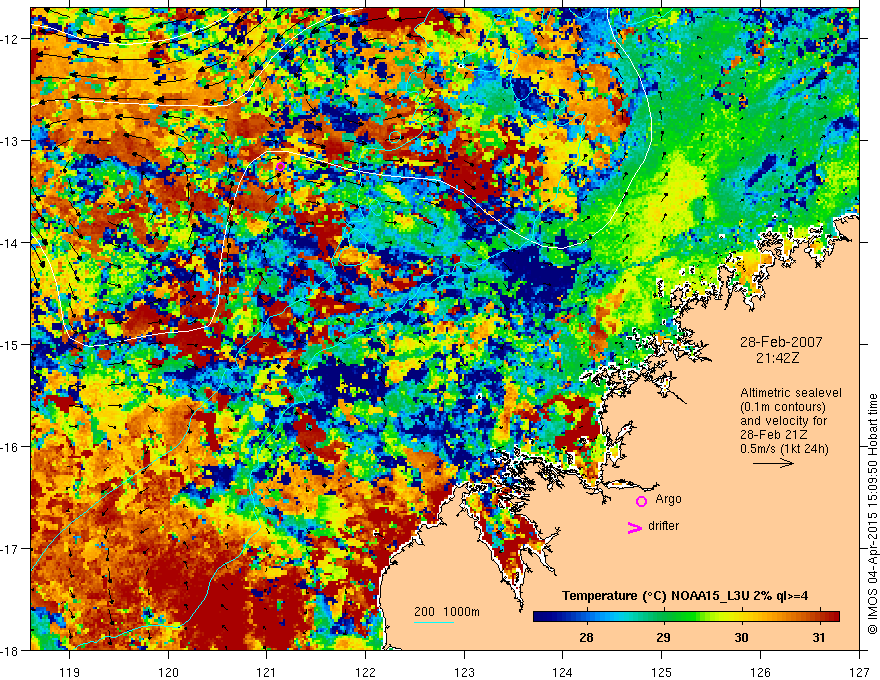The height and width of the screenshot is (680, 880).
Task: Click the 'Temperature (°C) NOAA15_L3U' title
Action: tap(685, 596)
